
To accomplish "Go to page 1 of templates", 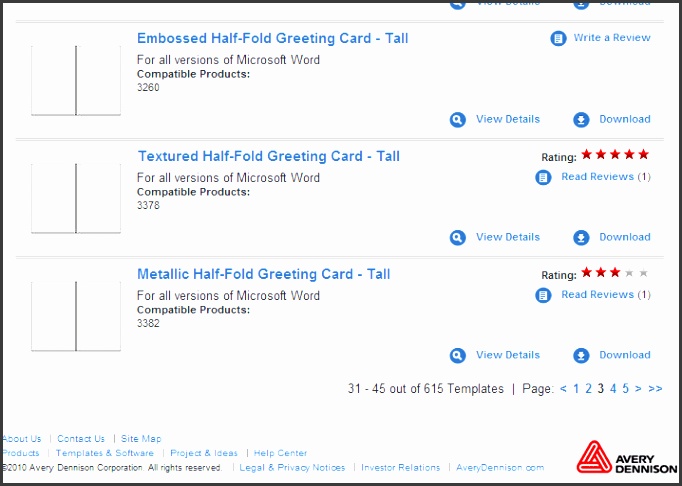I will coord(576,389).
